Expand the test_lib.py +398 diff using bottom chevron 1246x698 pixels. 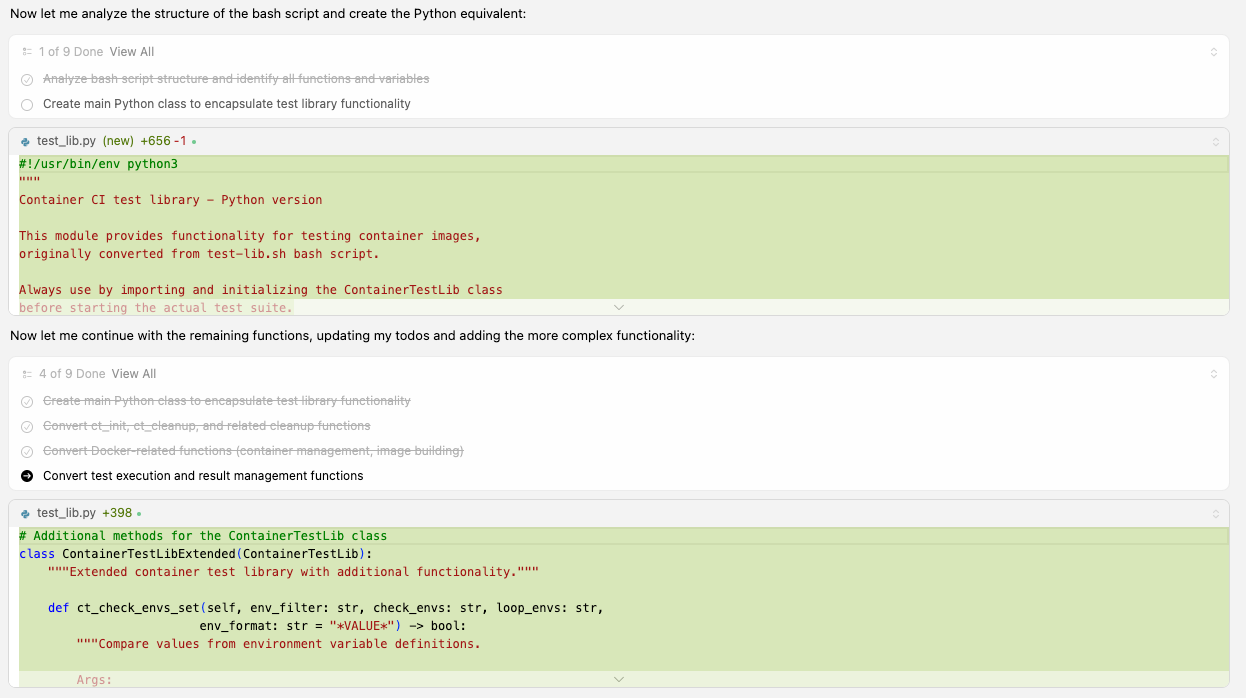coord(618,680)
